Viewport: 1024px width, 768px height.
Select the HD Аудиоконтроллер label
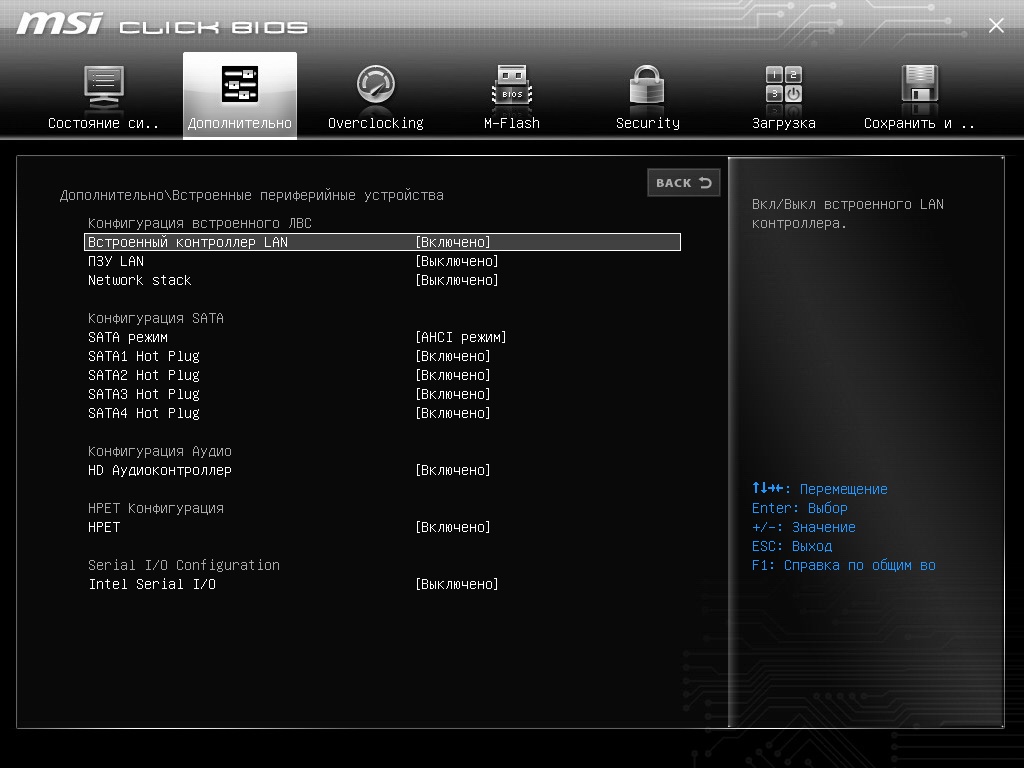pos(160,470)
